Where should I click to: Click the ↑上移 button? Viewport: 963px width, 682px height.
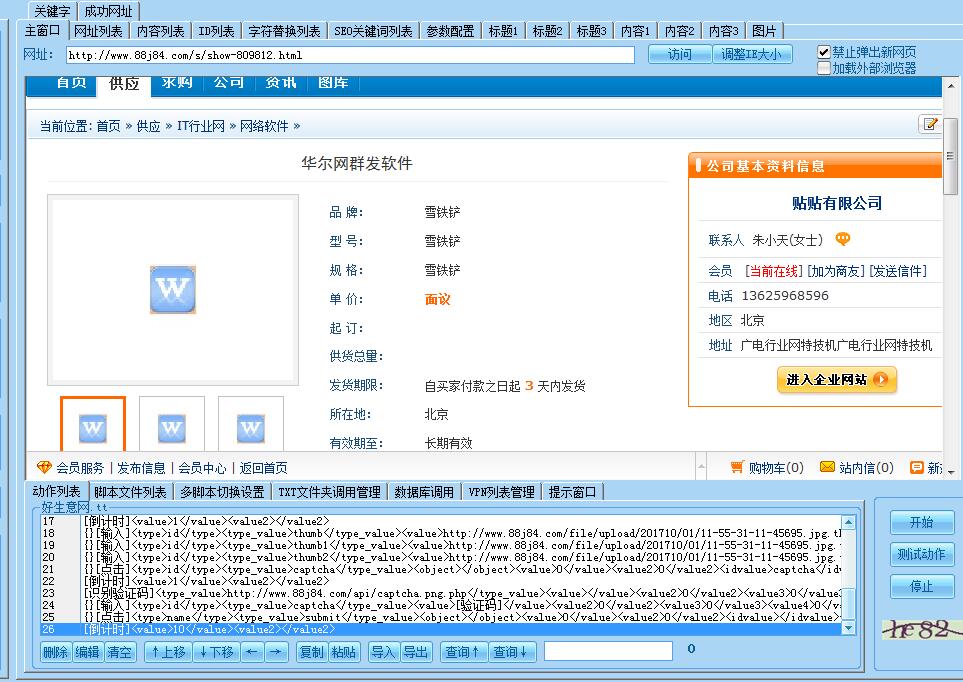click(168, 652)
